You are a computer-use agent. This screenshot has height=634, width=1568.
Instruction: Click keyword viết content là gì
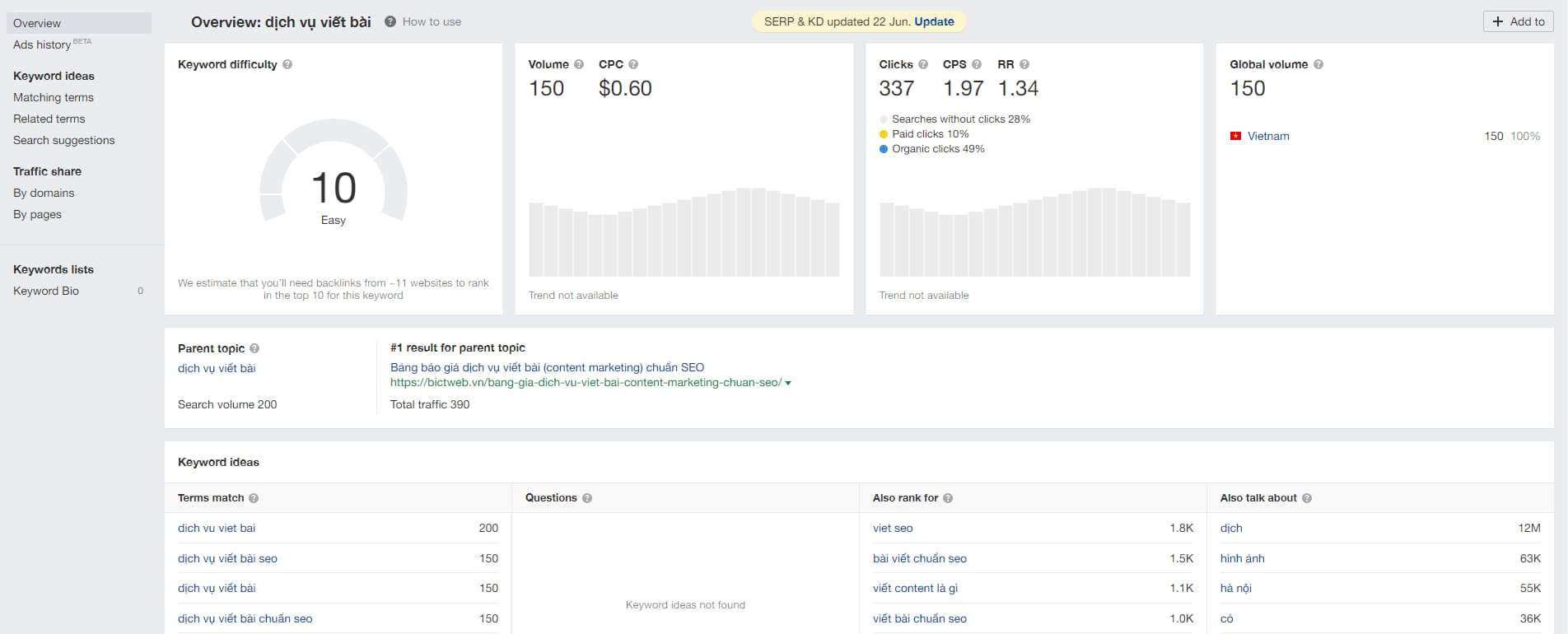point(915,588)
